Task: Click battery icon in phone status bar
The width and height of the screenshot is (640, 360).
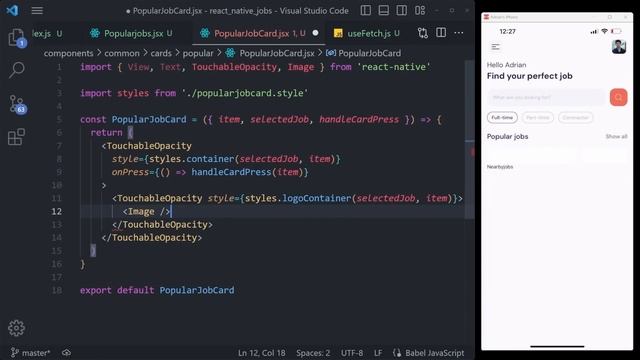Action: (x=616, y=31)
